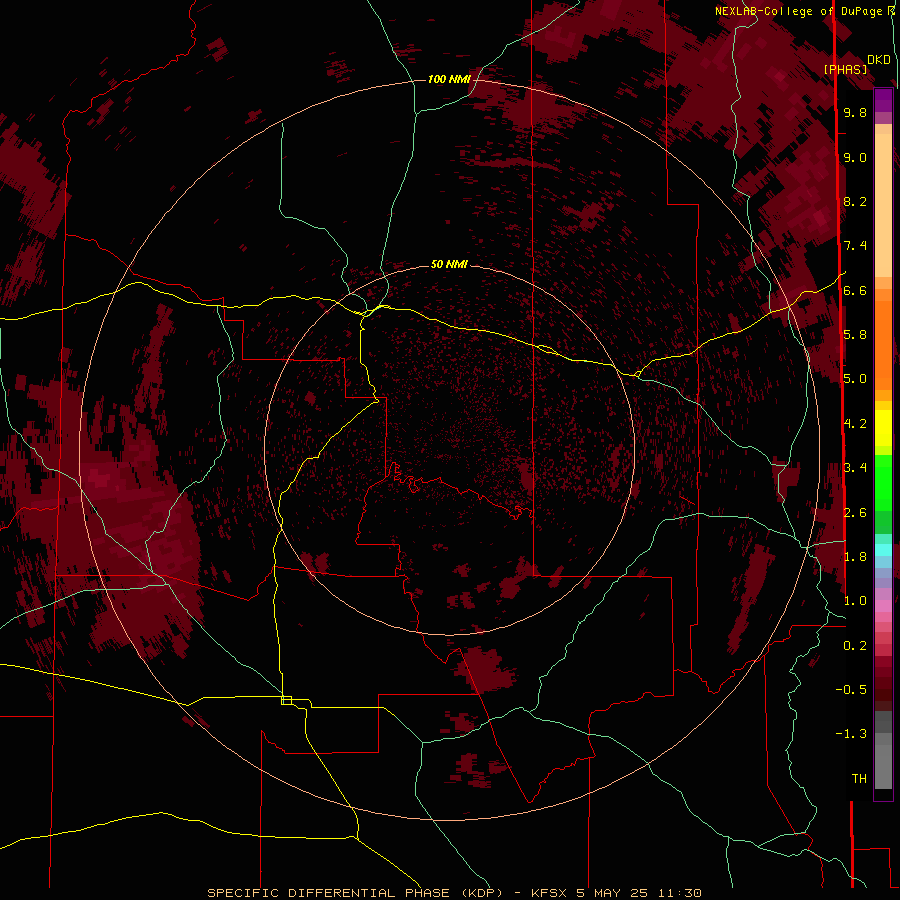Click the 9.0 scale value
Image resolution: width=900 pixels, height=900 pixels.
point(855,157)
